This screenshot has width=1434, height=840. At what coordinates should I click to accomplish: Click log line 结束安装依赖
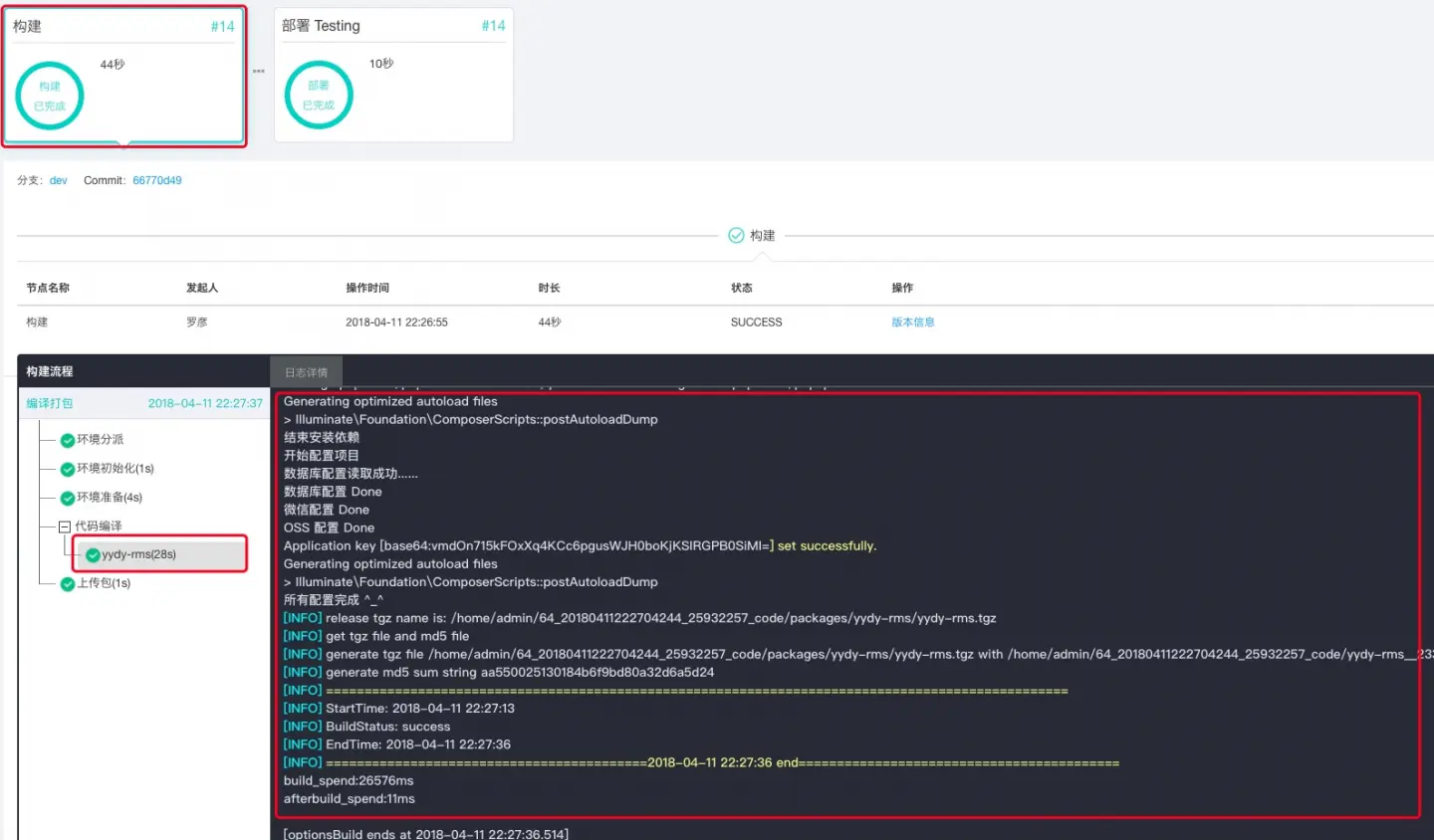(x=322, y=438)
